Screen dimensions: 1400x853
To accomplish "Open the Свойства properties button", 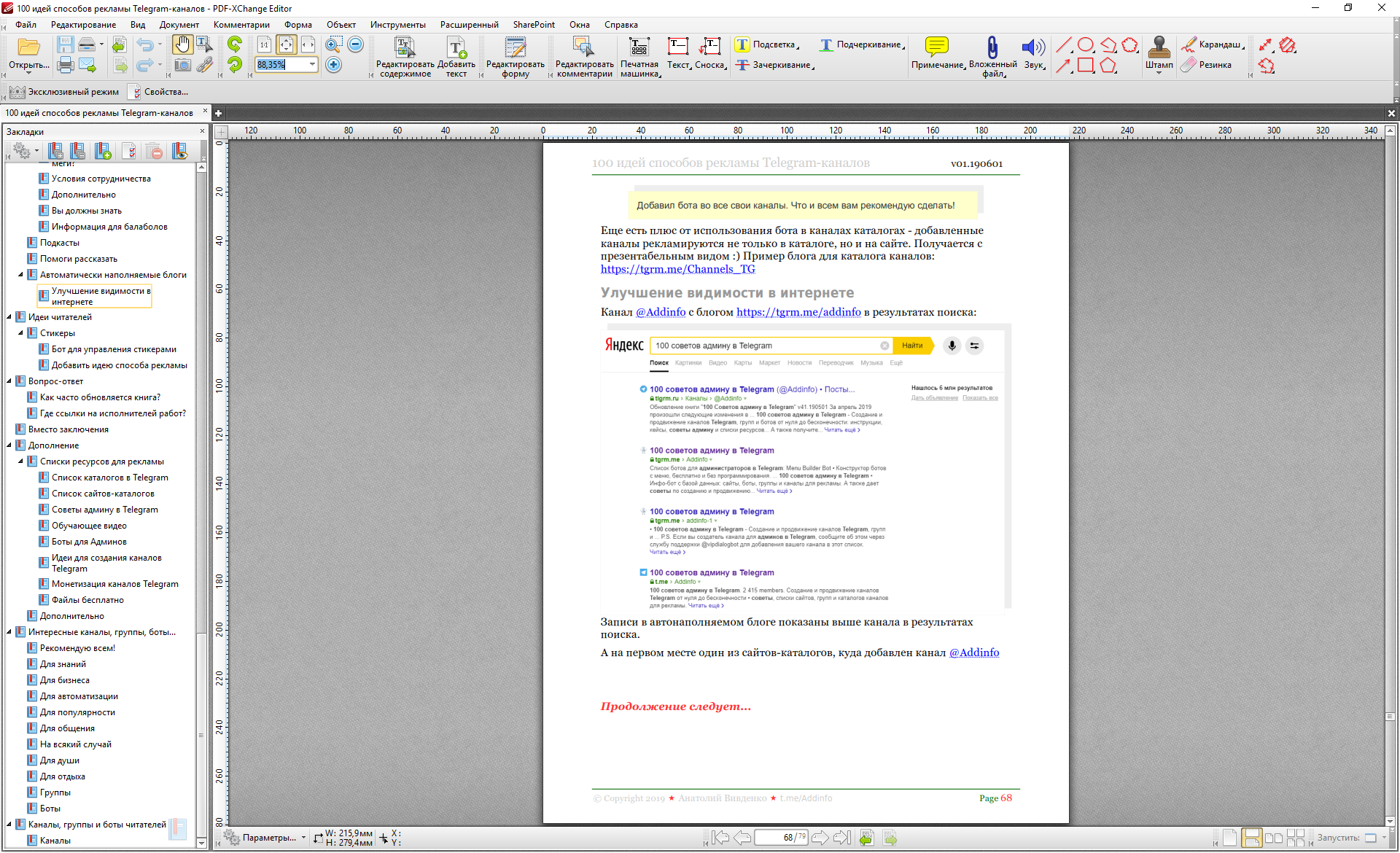I will (x=158, y=92).
